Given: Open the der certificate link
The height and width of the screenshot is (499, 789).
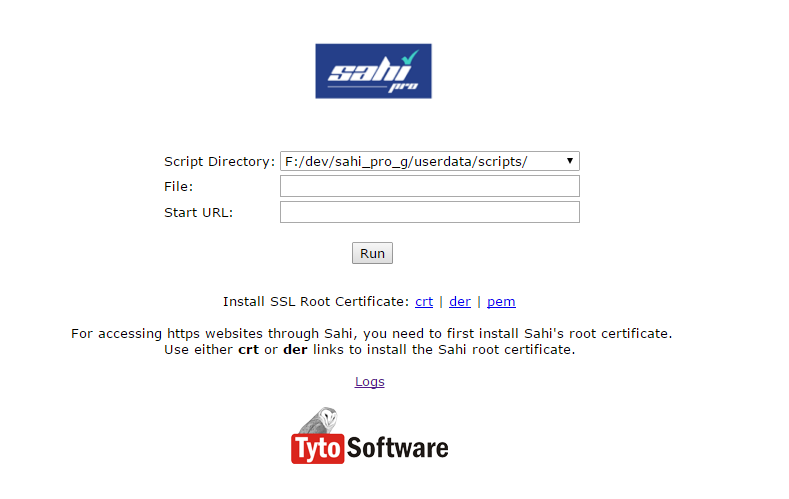Looking at the screenshot, I should pos(460,301).
